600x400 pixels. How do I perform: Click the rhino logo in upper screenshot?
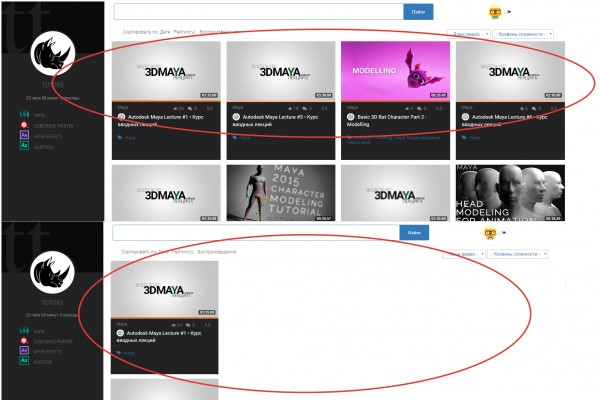[x=53, y=54]
